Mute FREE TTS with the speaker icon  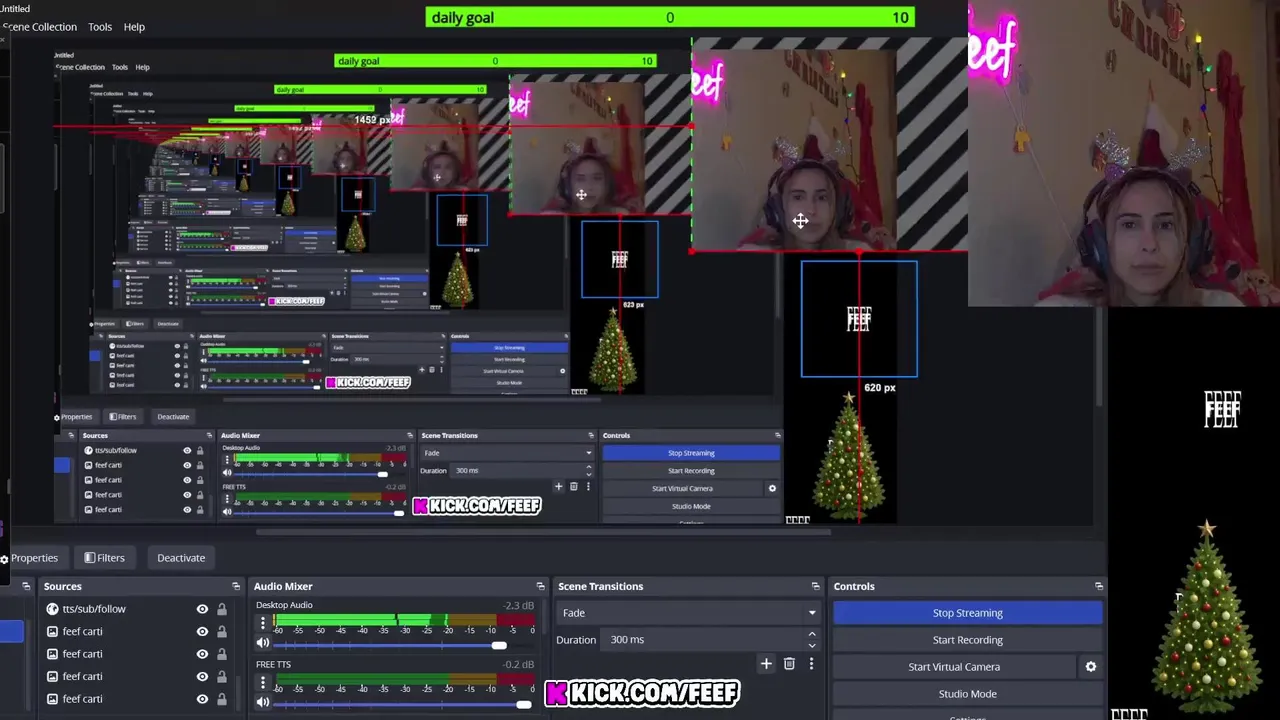point(263,704)
